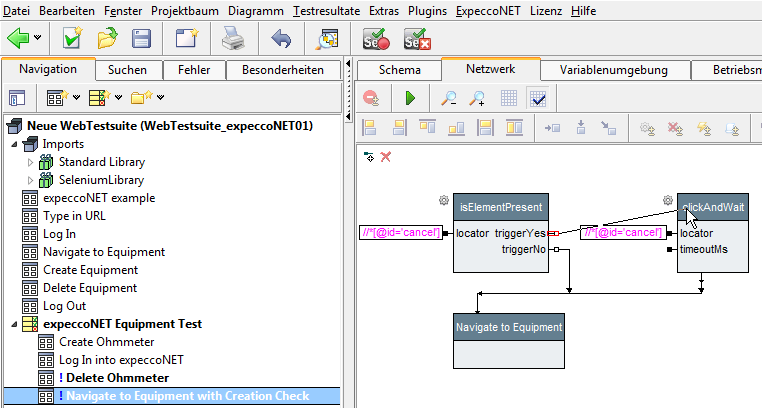This screenshot has height=408, width=762.
Task: Click the Selenium icon with red X
Action: coord(417,39)
